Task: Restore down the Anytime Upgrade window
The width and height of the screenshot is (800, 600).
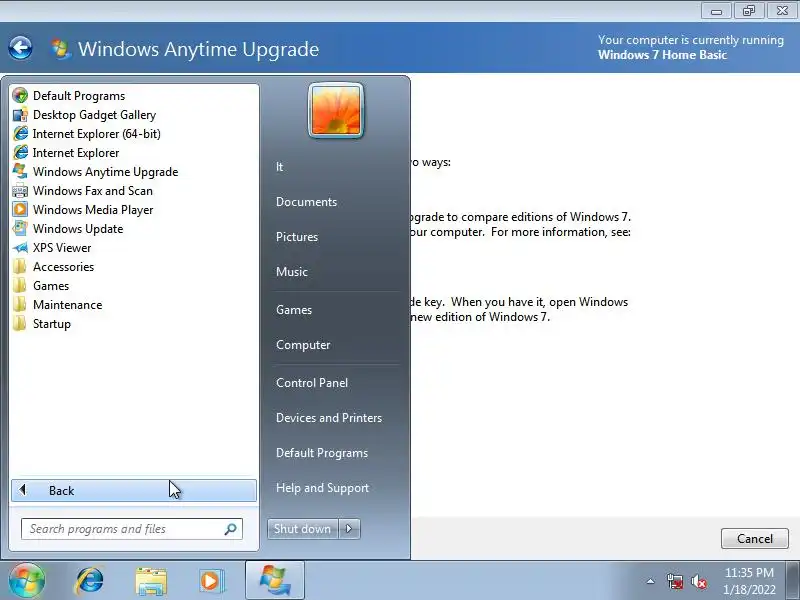Action: 748,11
